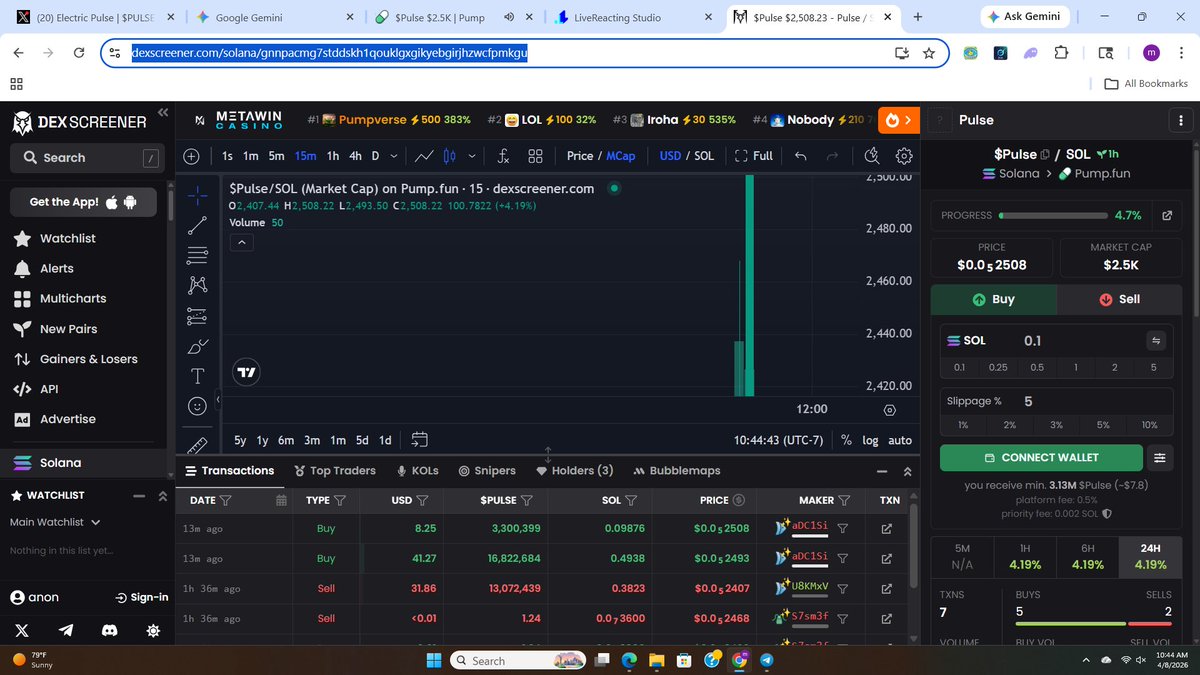1200x675 pixels.
Task: Add a symbol with the plus icon
Action: pos(192,156)
